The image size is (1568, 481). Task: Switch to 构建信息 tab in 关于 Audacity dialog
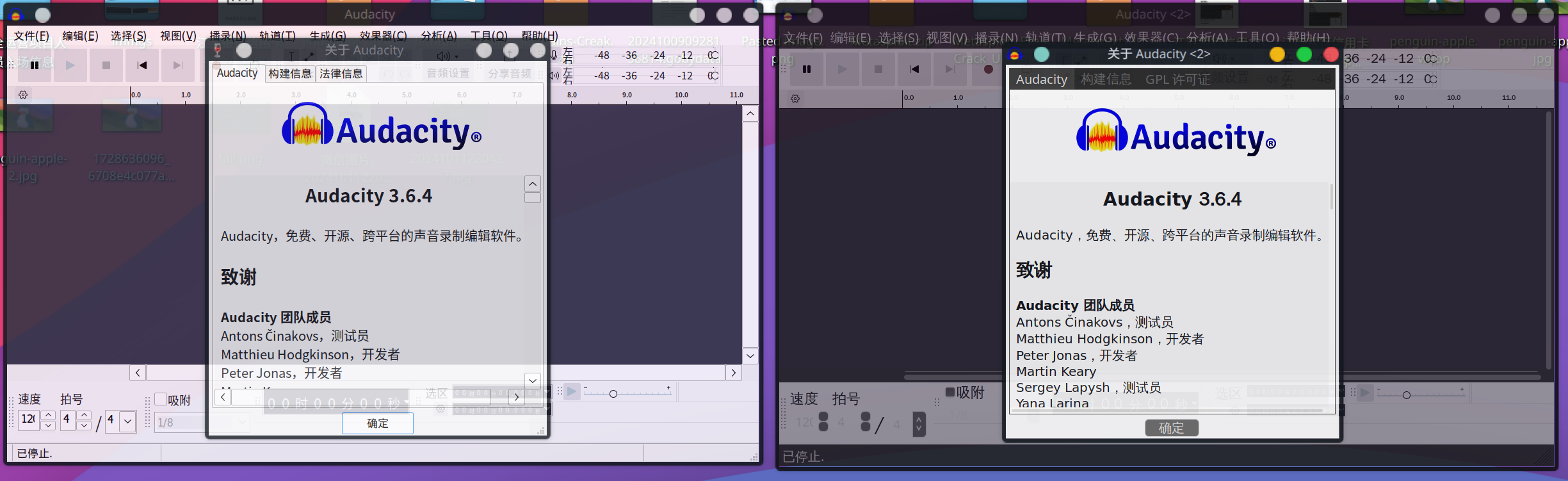coord(290,74)
